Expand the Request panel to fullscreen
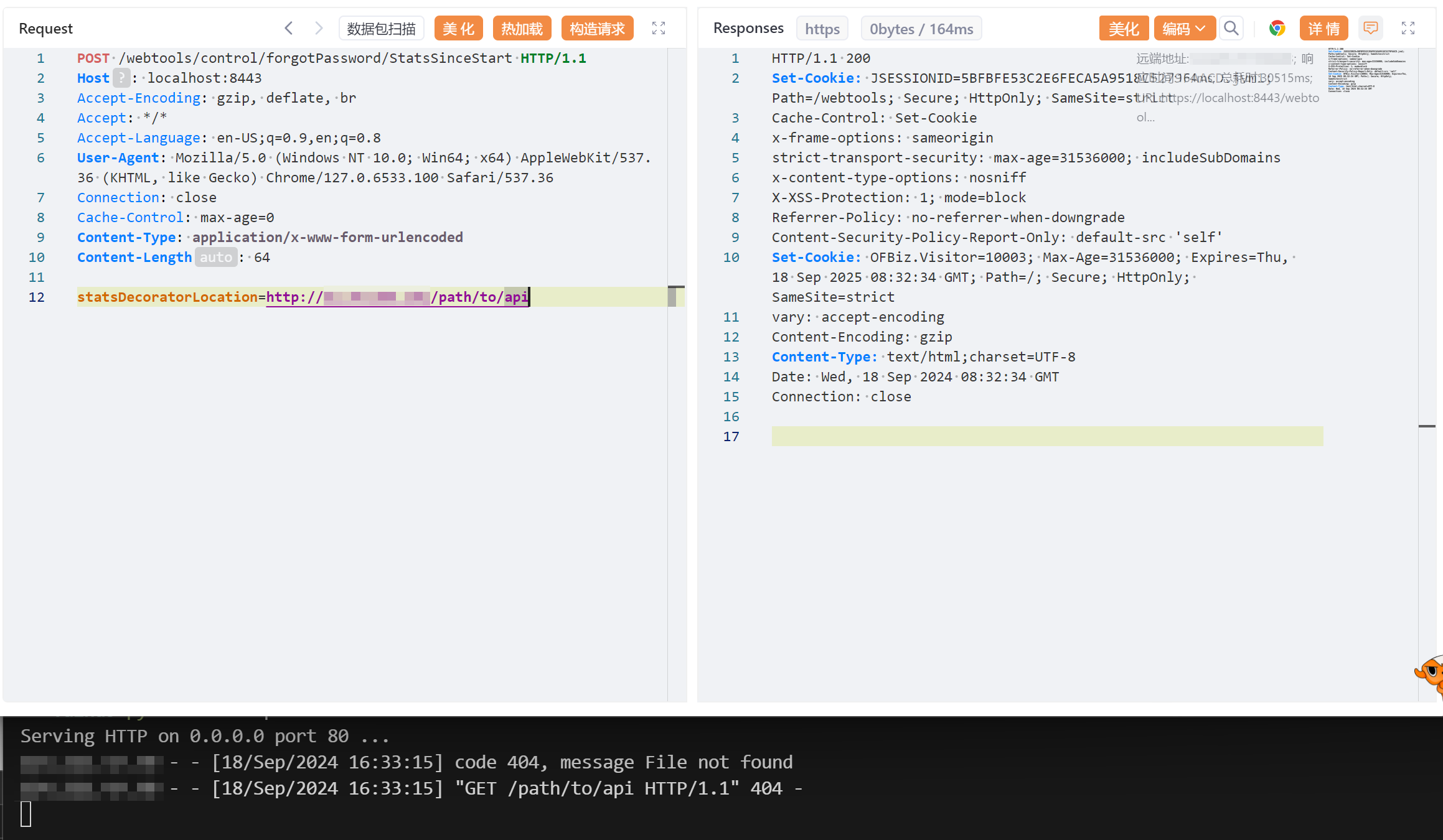Viewport: 1443px width, 840px height. tap(658, 28)
